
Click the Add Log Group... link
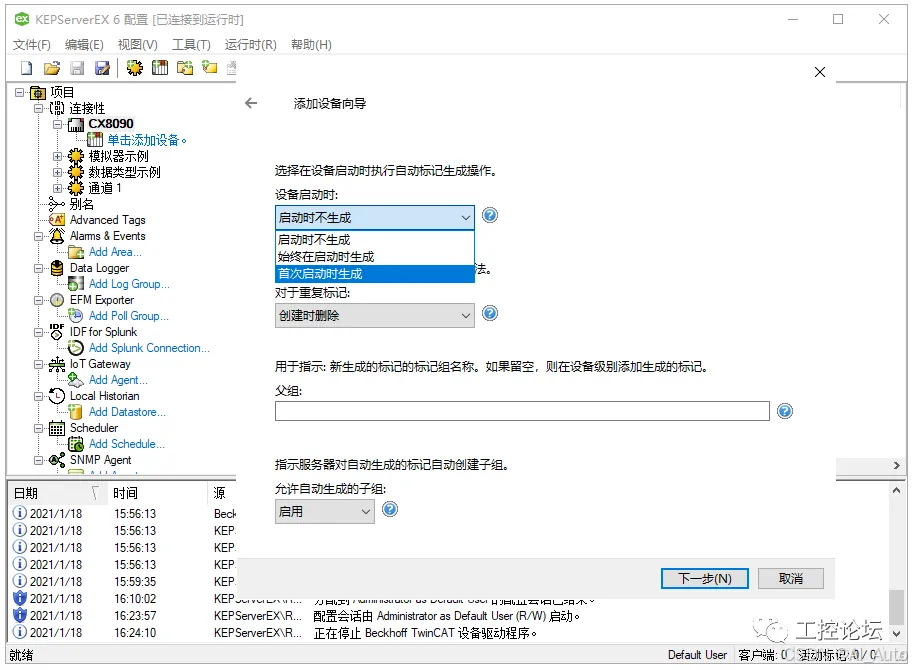click(x=129, y=284)
